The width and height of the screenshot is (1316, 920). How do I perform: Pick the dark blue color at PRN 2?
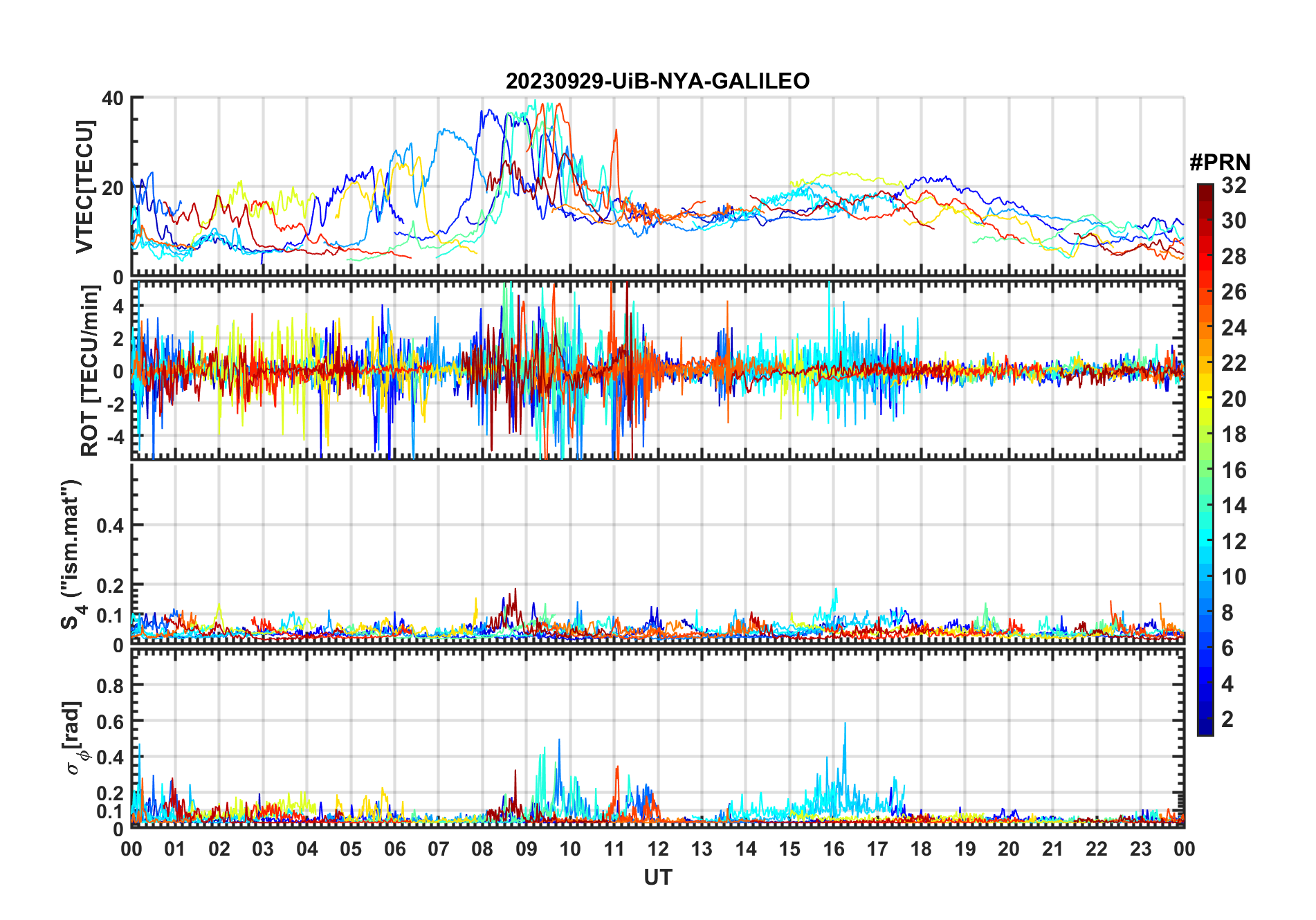pos(1205,719)
